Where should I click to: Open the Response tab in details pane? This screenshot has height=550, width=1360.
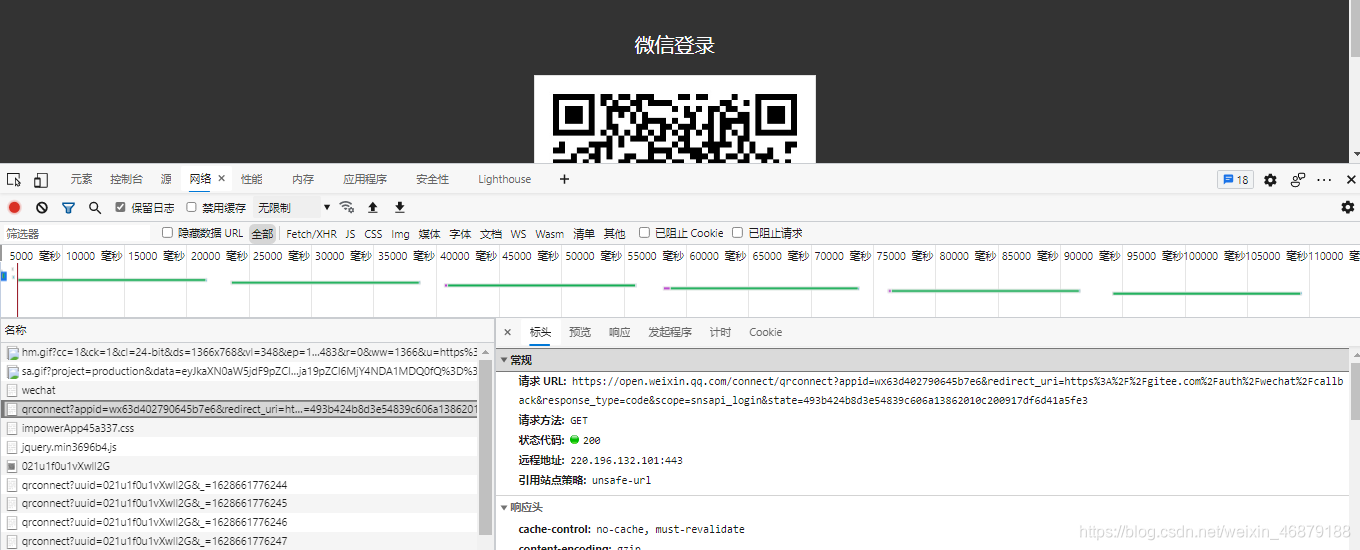pos(620,332)
